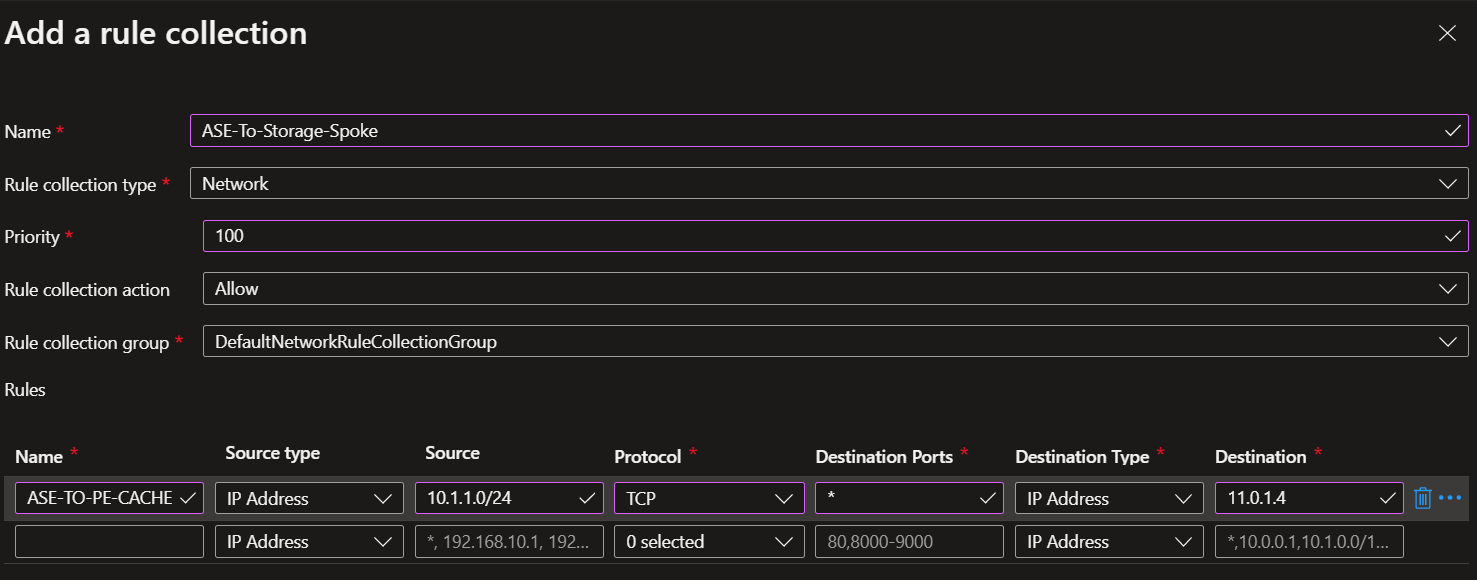Select the Protocol dropdown showing 0 selected
Viewport: 1477px width, 580px height.
pyautogui.click(x=709, y=542)
